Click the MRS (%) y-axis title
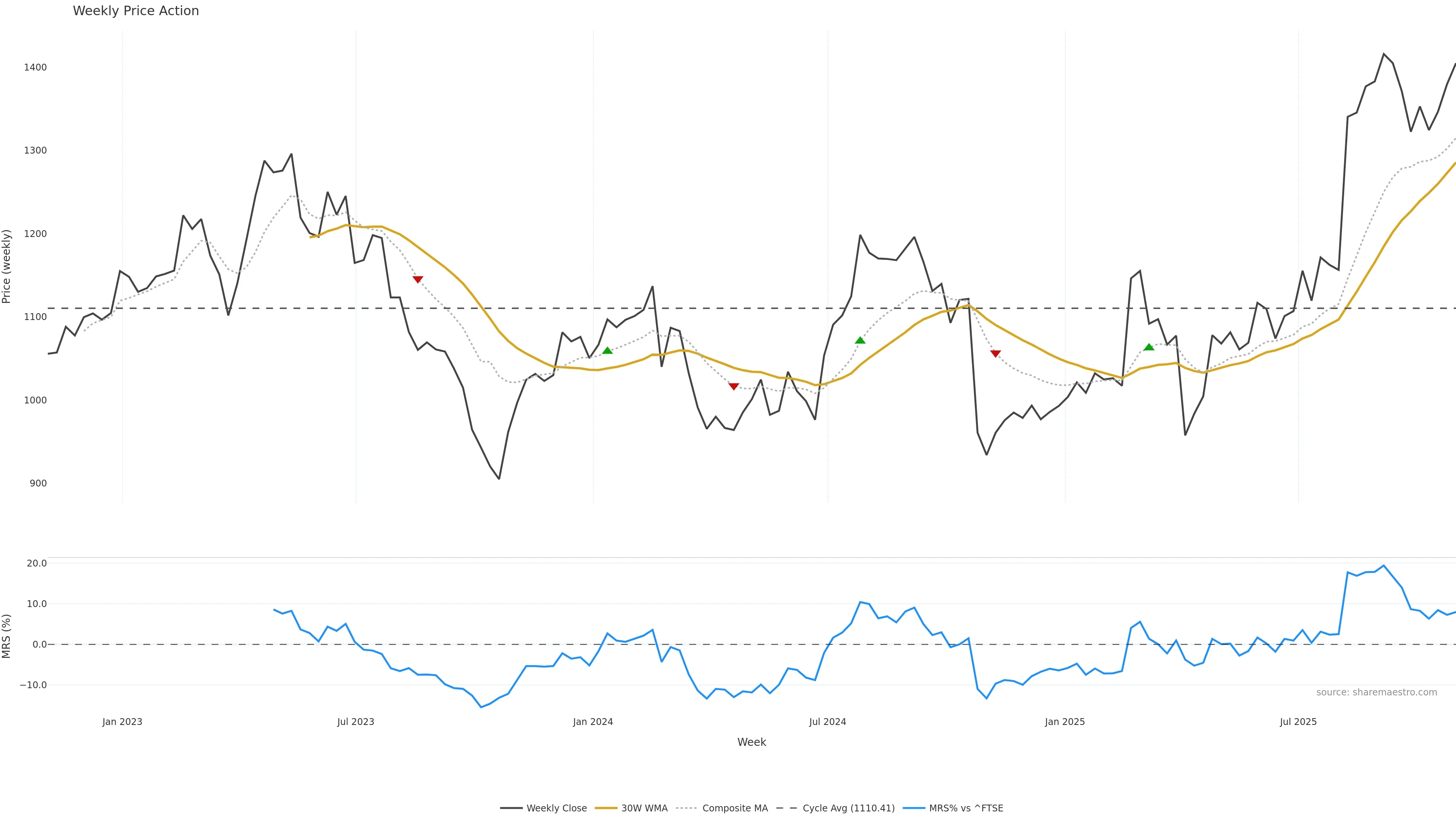The image size is (1456, 819). point(7,636)
